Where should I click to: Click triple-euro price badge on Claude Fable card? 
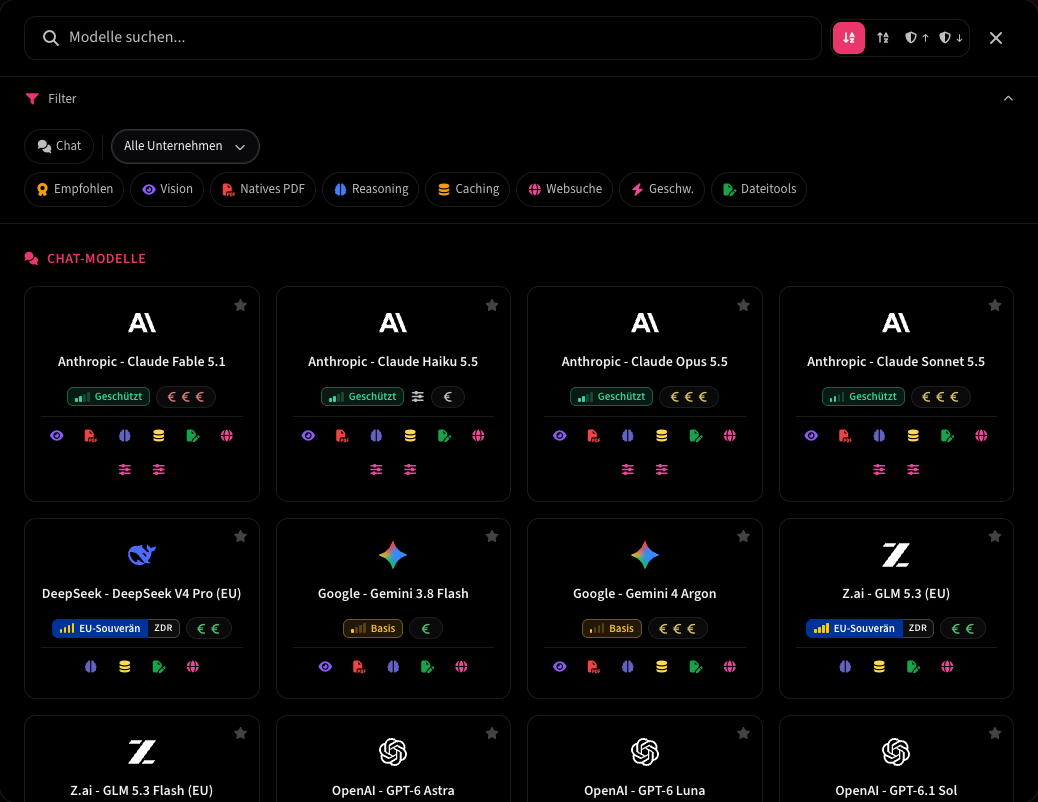(x=186, y=397)
